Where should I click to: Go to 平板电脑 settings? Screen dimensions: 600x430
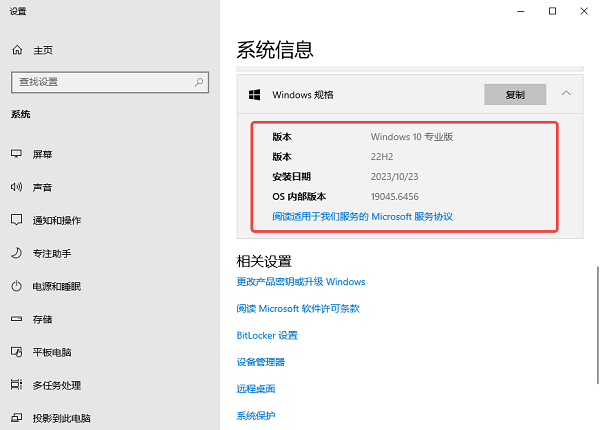pos(52,352)
